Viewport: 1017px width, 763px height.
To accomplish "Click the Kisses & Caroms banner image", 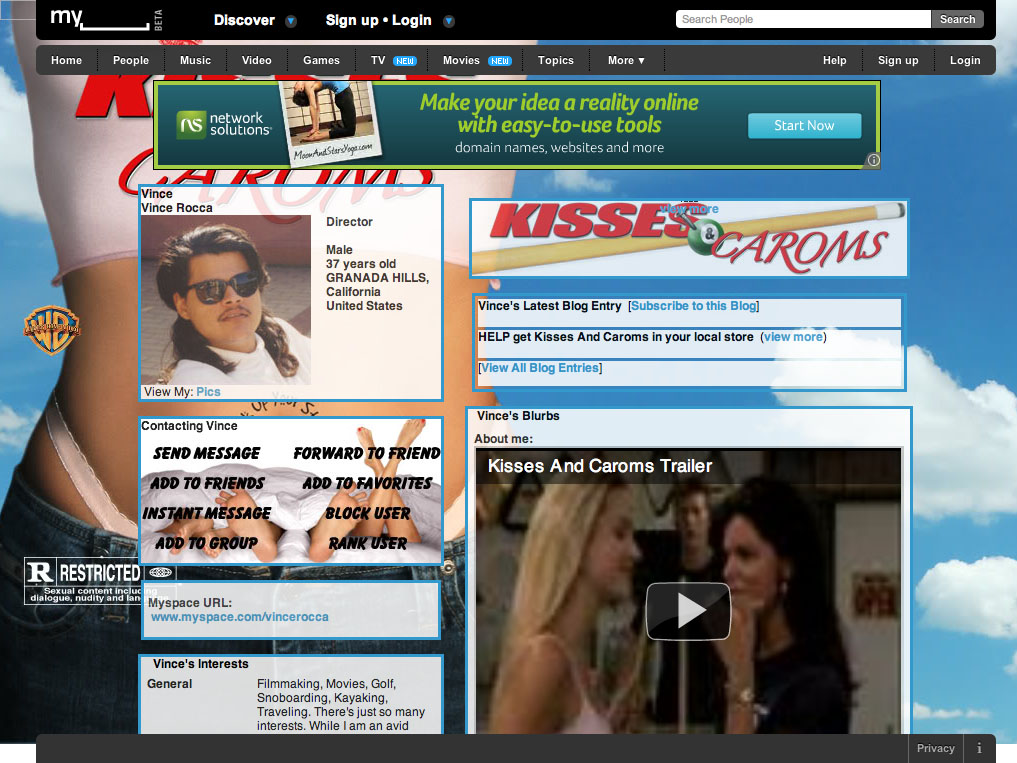I will click(x=688, y=239).
